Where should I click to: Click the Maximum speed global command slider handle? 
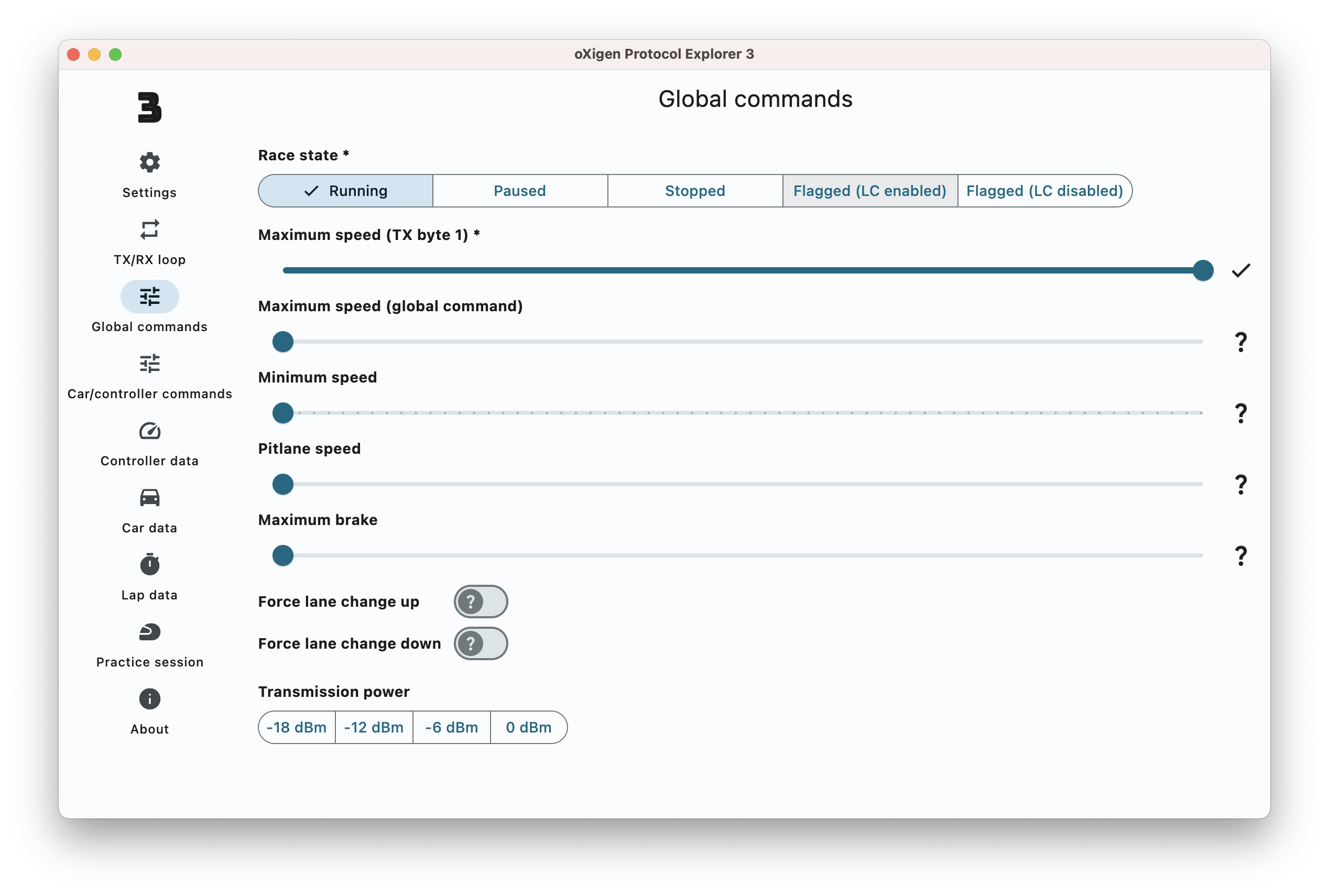282,341
